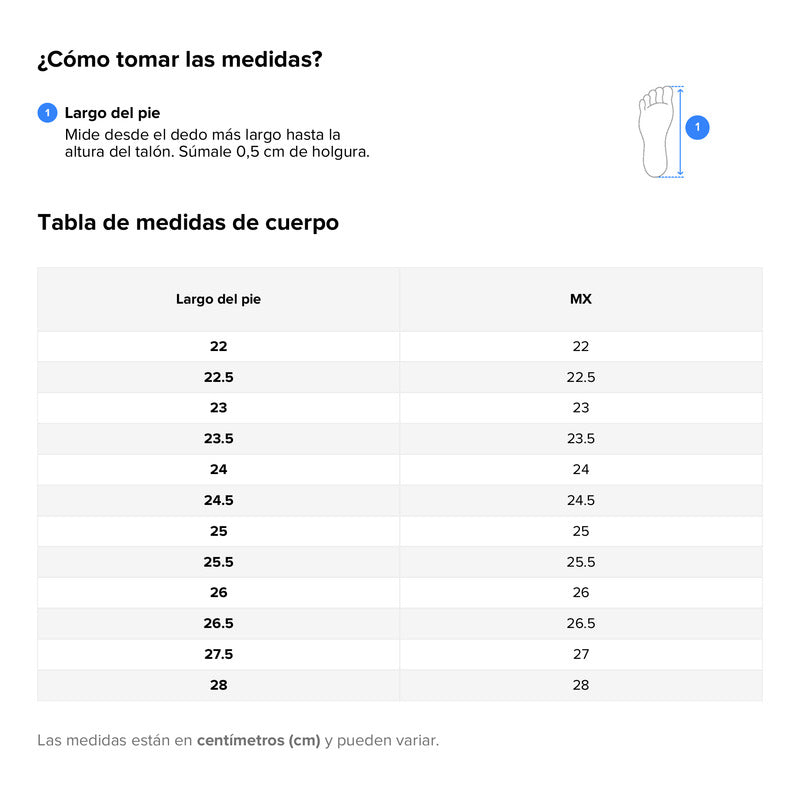Click the measuring instructions paragraph text

pyautogui.click(x=217, y=143)
